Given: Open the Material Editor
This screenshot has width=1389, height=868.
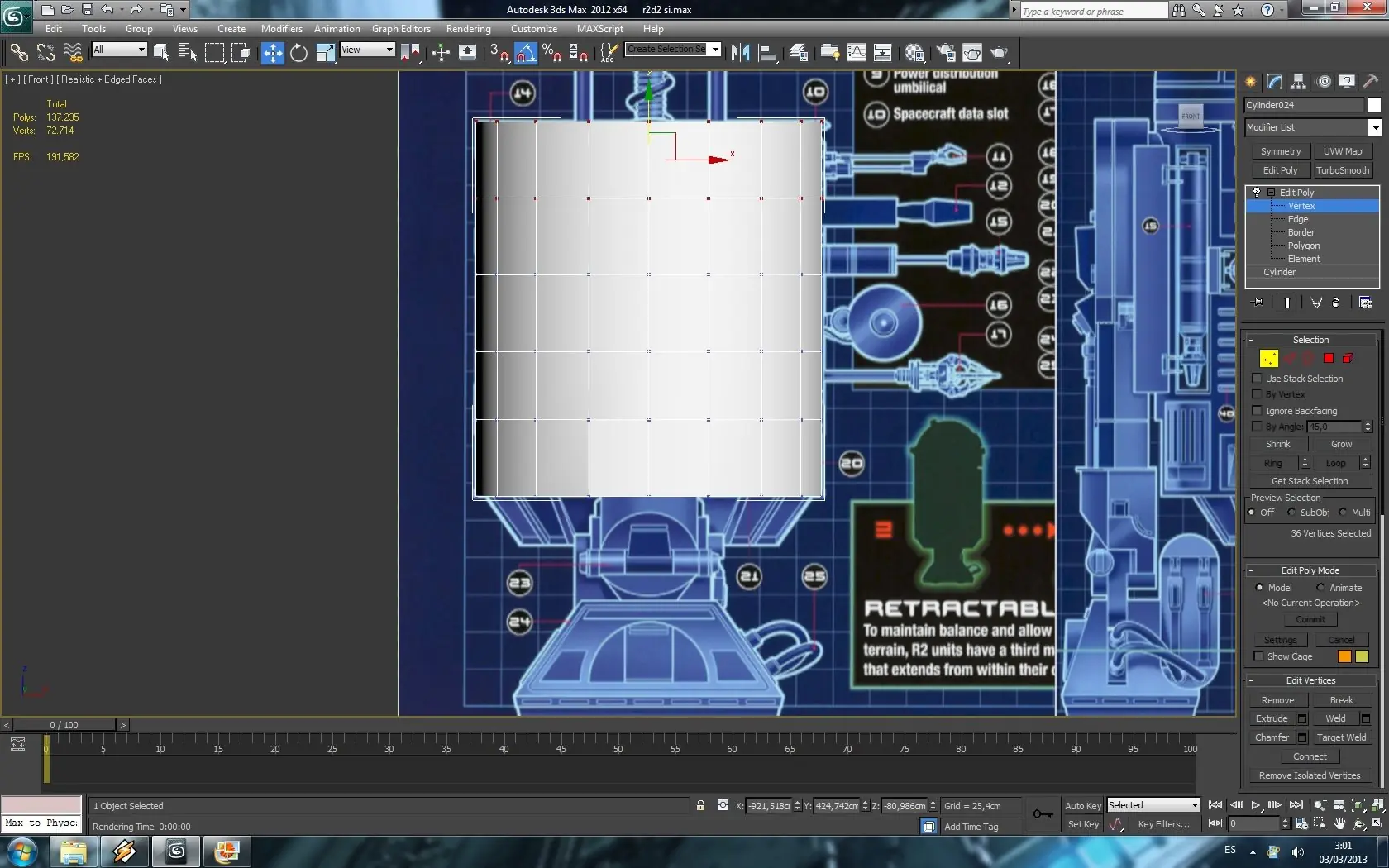Looking at the screenshot, I should [x=914, y=53].
